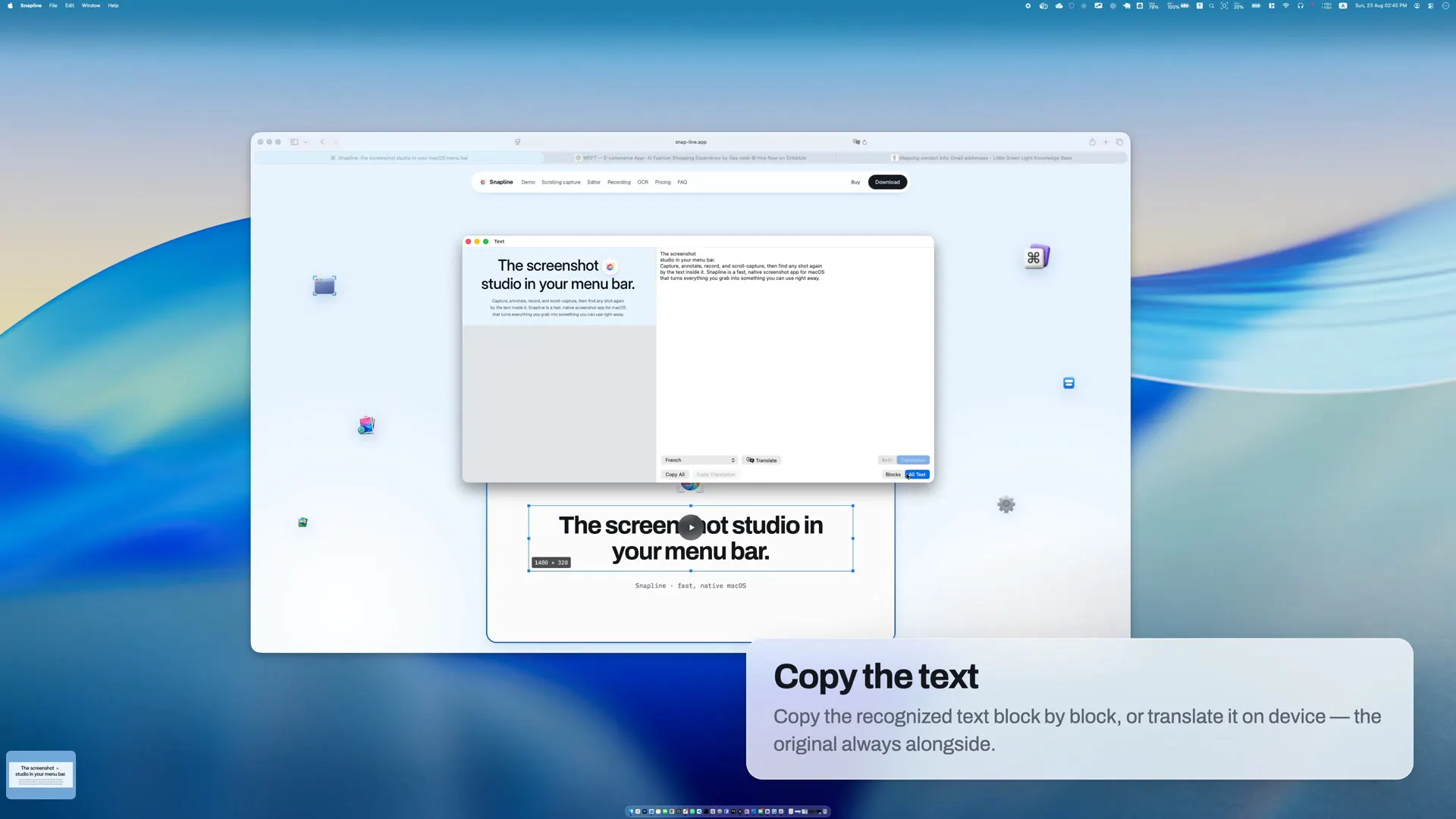1456x819 pixels.
Task: Open the File menu
Action: (53, 5)
